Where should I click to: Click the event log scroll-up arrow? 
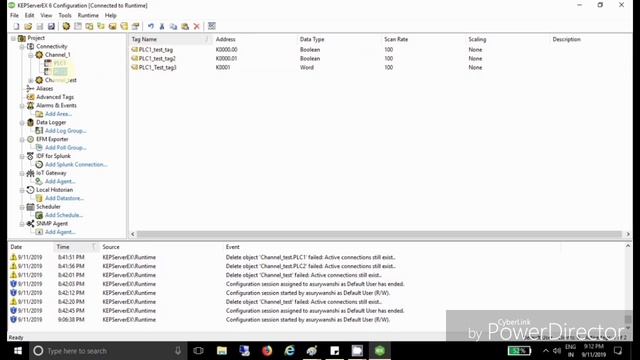pyautogui.click(x=628, y=246)
